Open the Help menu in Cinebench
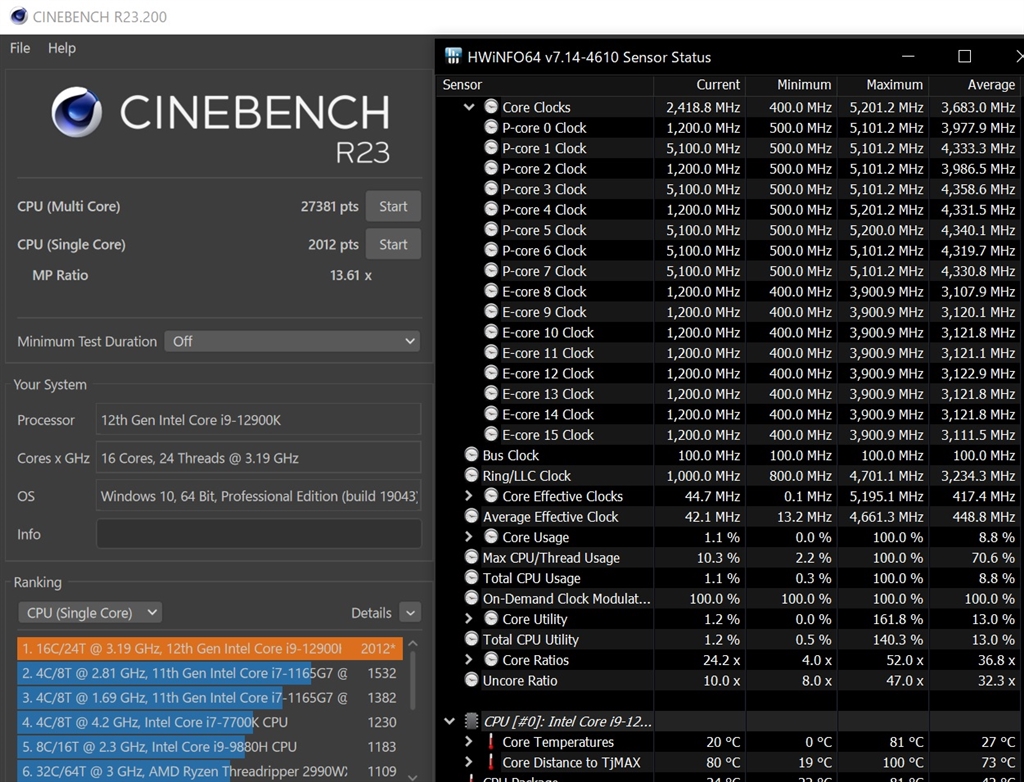Screen dimensions: 1024x782 [61, 48]
